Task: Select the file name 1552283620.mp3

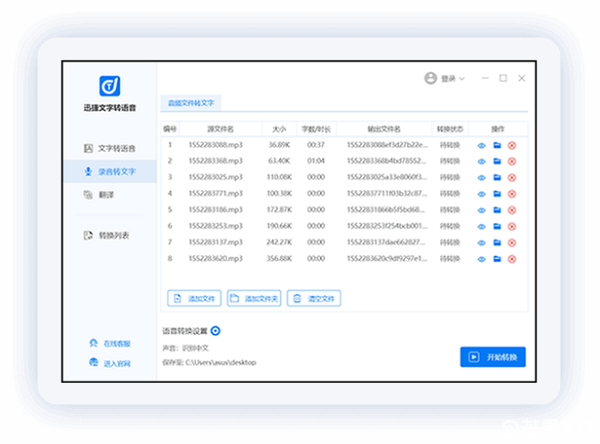Action: click(215, 259)
